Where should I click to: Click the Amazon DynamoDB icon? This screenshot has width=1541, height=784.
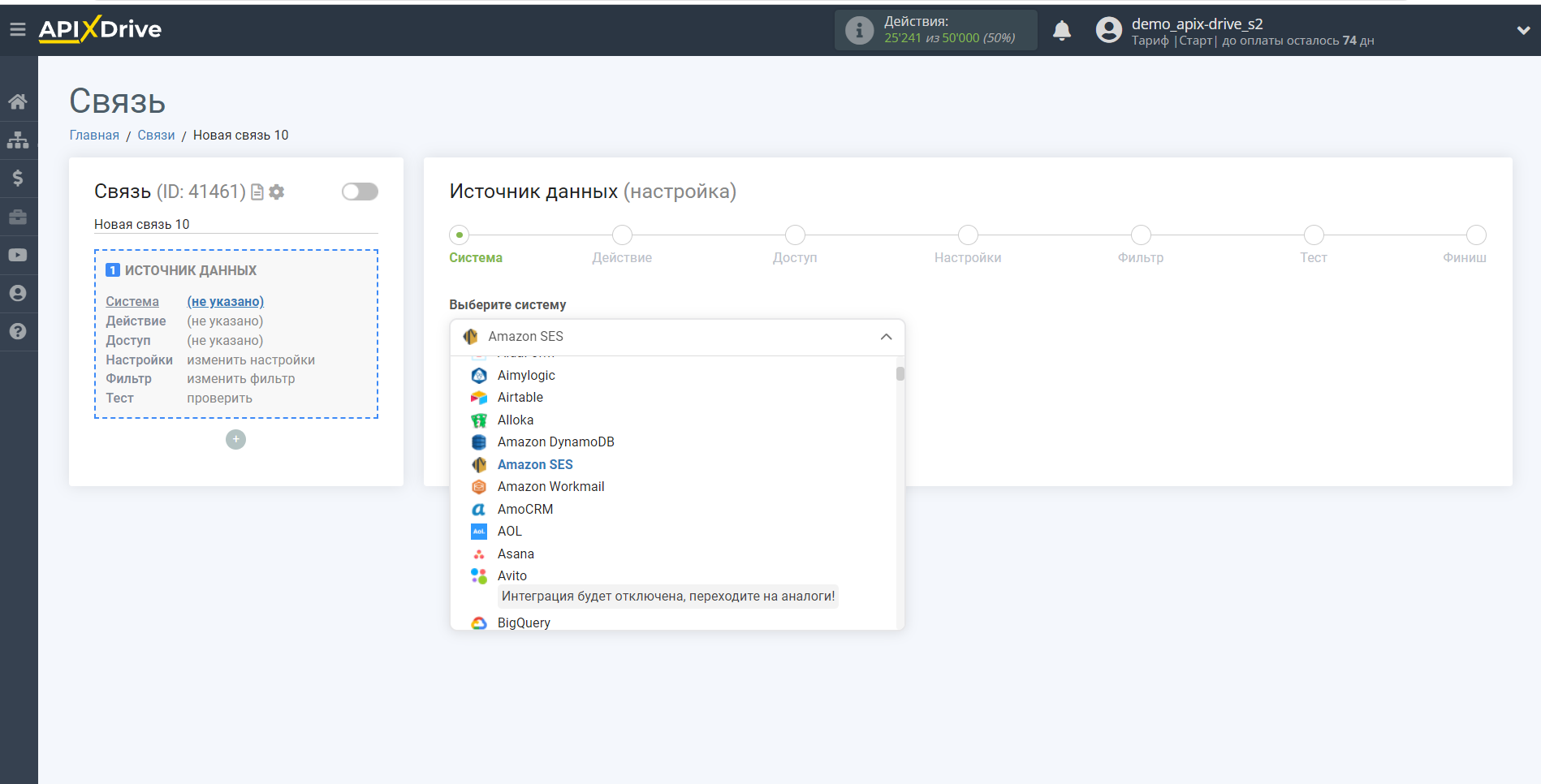tap(479, 442)
